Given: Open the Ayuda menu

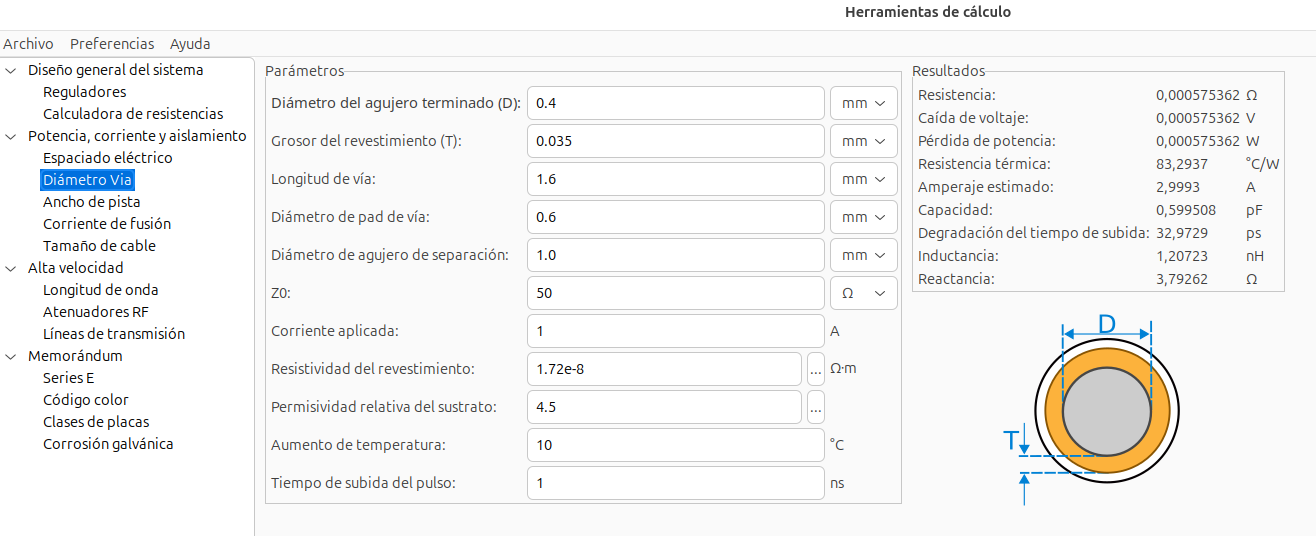Looking at the screenshot, I should click(x=190, y=44).
